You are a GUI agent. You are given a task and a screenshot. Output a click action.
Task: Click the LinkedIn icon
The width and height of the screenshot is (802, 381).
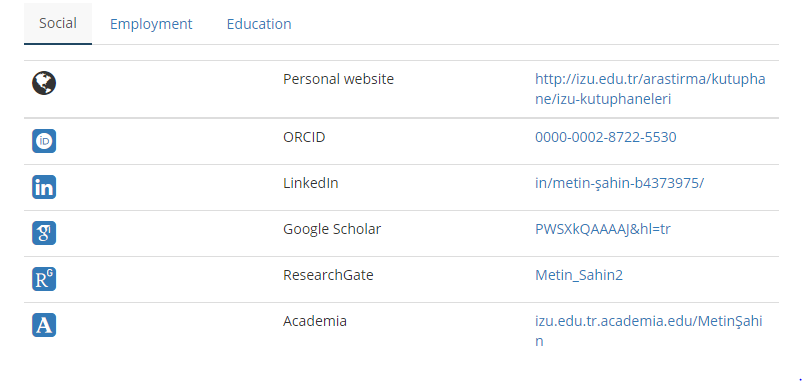[x=44, y=187]
